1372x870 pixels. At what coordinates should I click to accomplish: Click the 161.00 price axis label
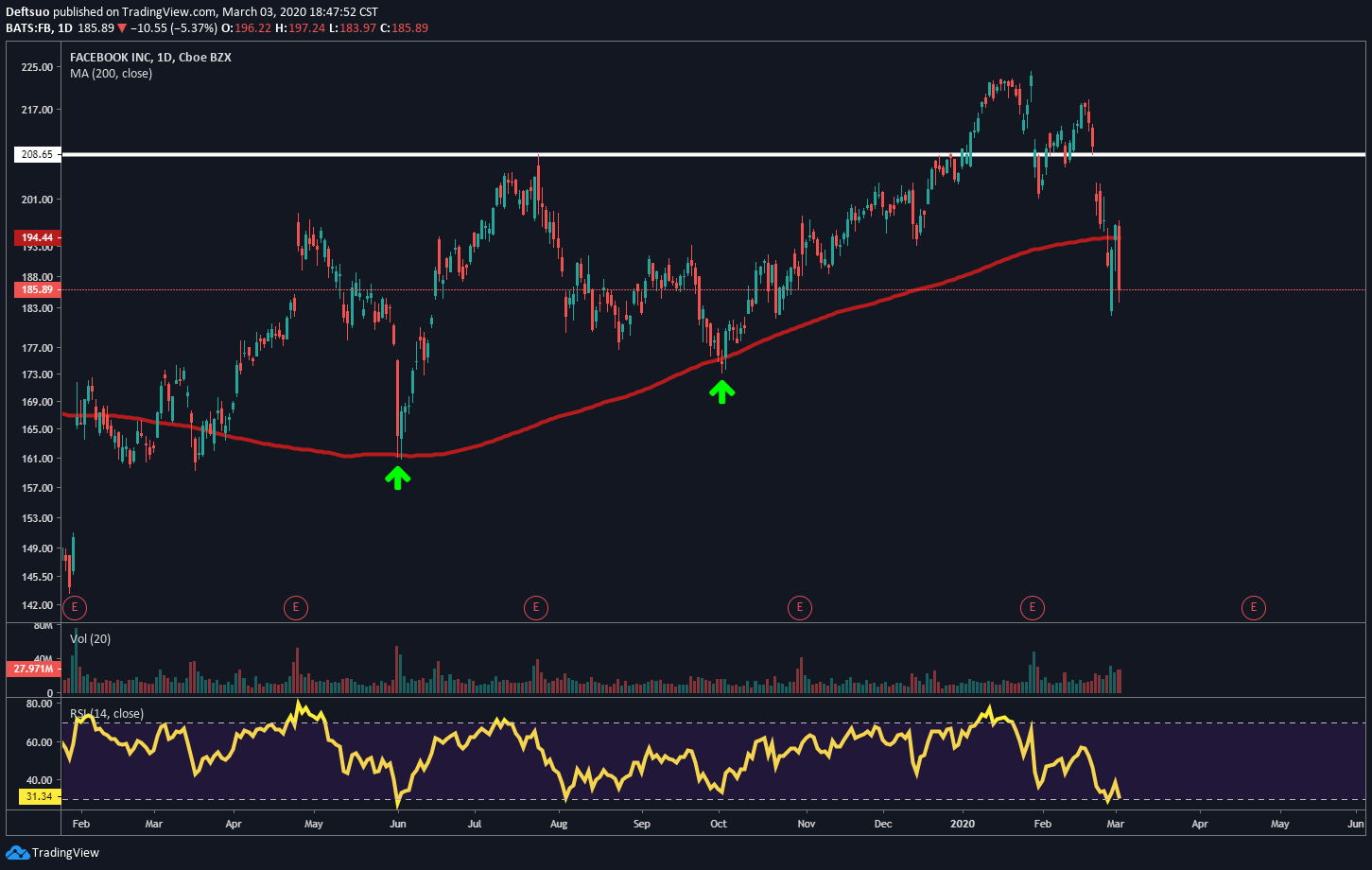click(39, 459)
